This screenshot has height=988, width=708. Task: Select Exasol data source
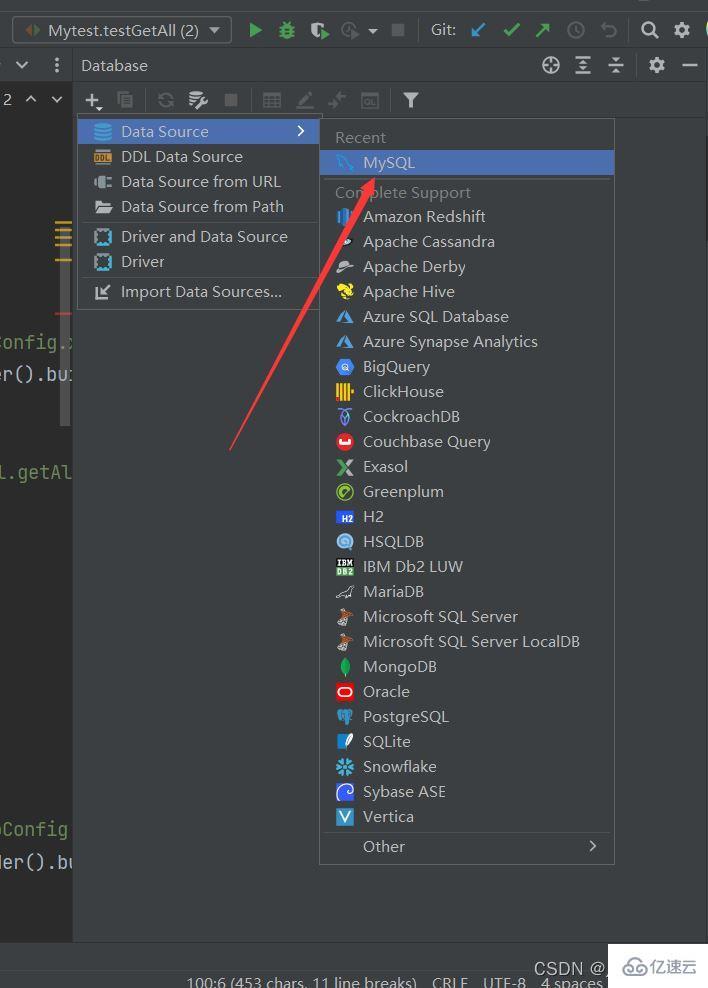467,466
